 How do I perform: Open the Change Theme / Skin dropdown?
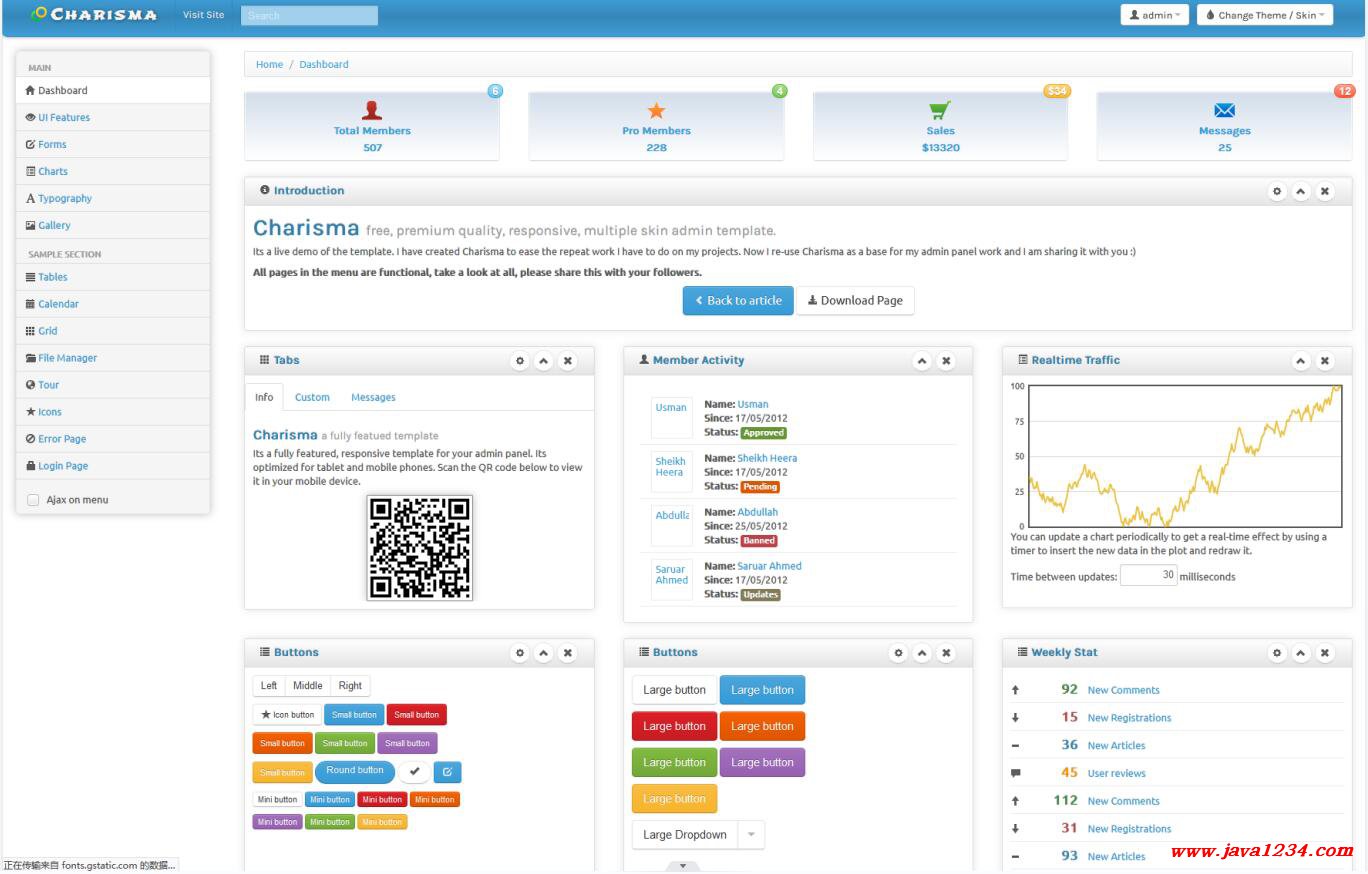[x=1264, y=15]
